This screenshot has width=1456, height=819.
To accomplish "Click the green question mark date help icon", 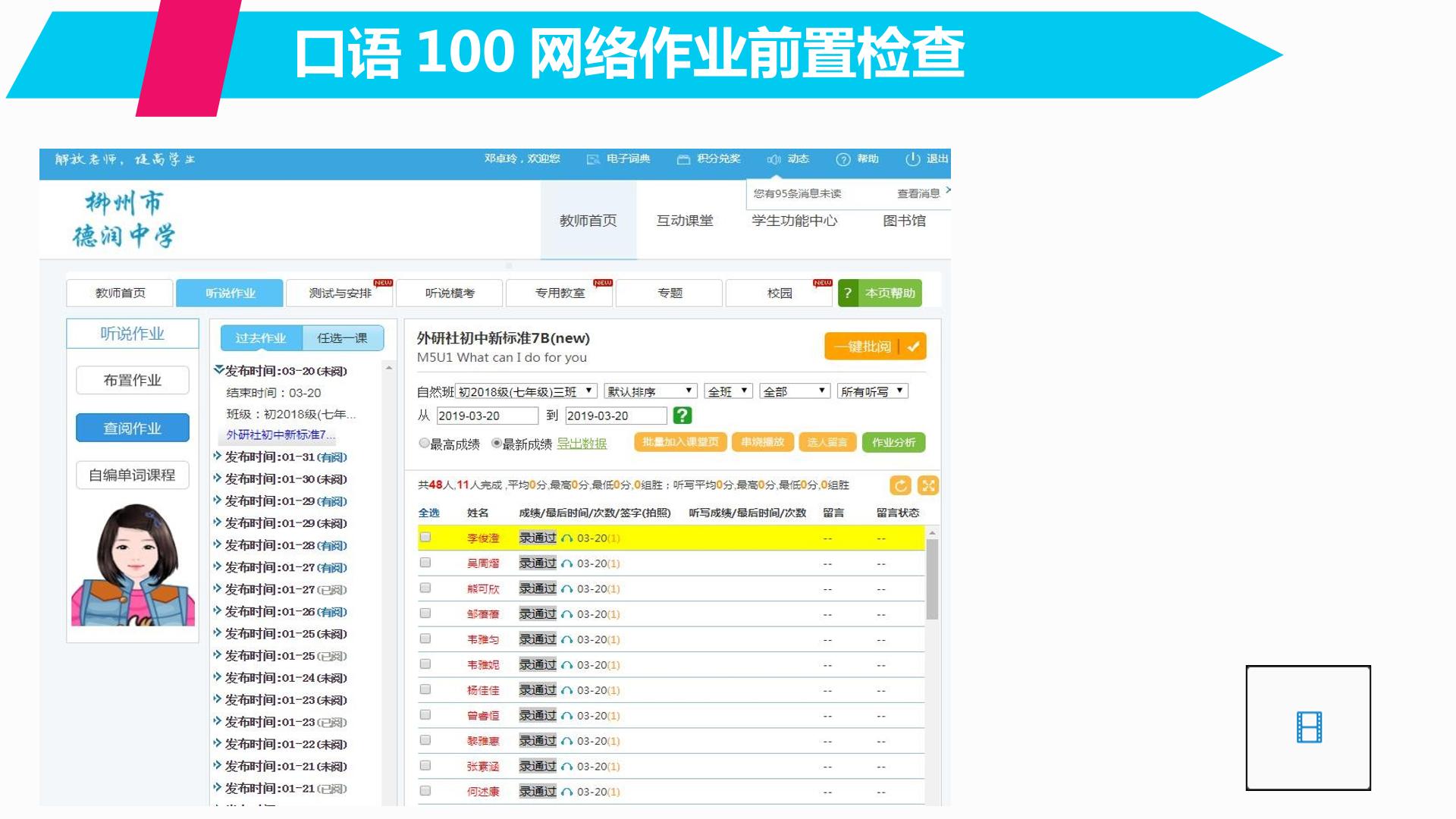I will tap(682, 415).
